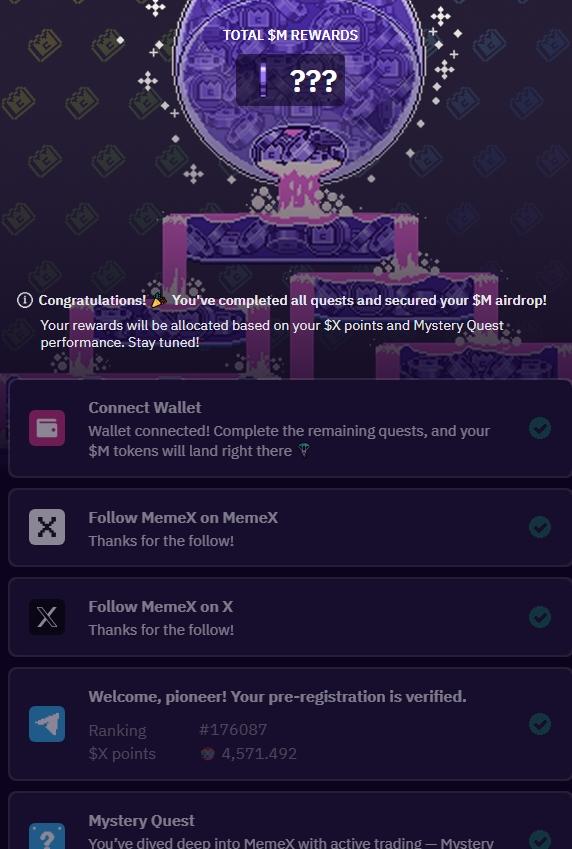572x849 pixels.
Task: Click the Mystery Quest question mark icon
Action: 47,837
